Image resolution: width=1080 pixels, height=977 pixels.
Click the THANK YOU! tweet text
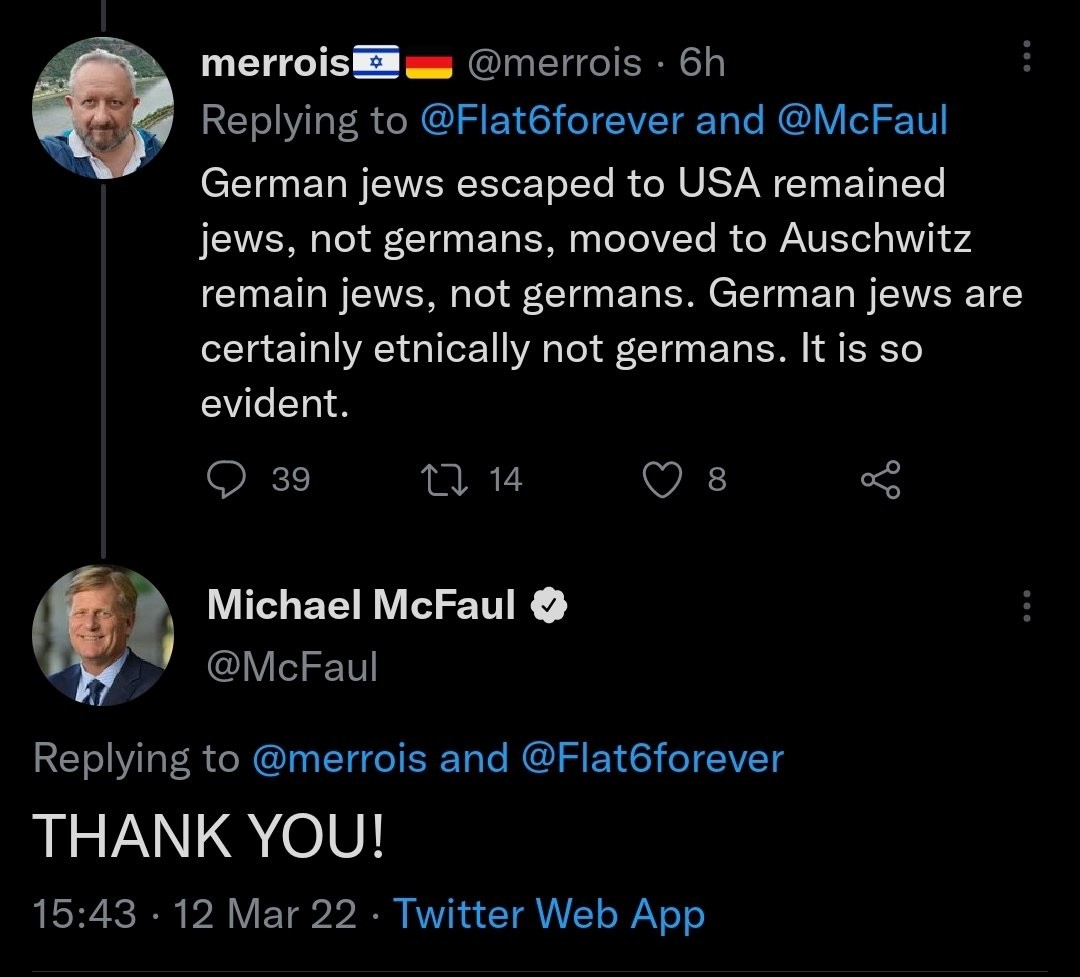pos(209,836)
